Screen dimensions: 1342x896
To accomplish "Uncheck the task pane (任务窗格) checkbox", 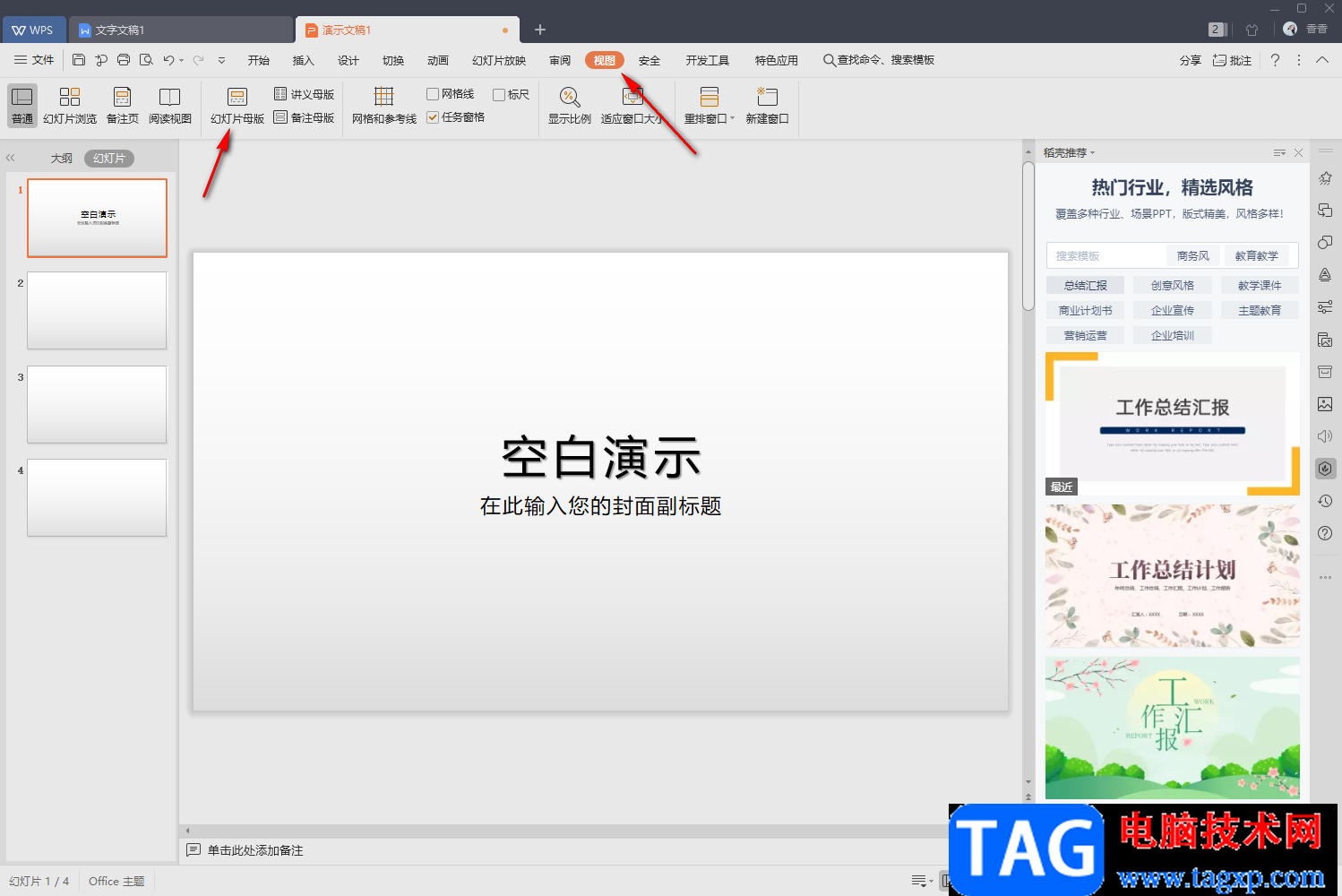I will coord(433,117).
